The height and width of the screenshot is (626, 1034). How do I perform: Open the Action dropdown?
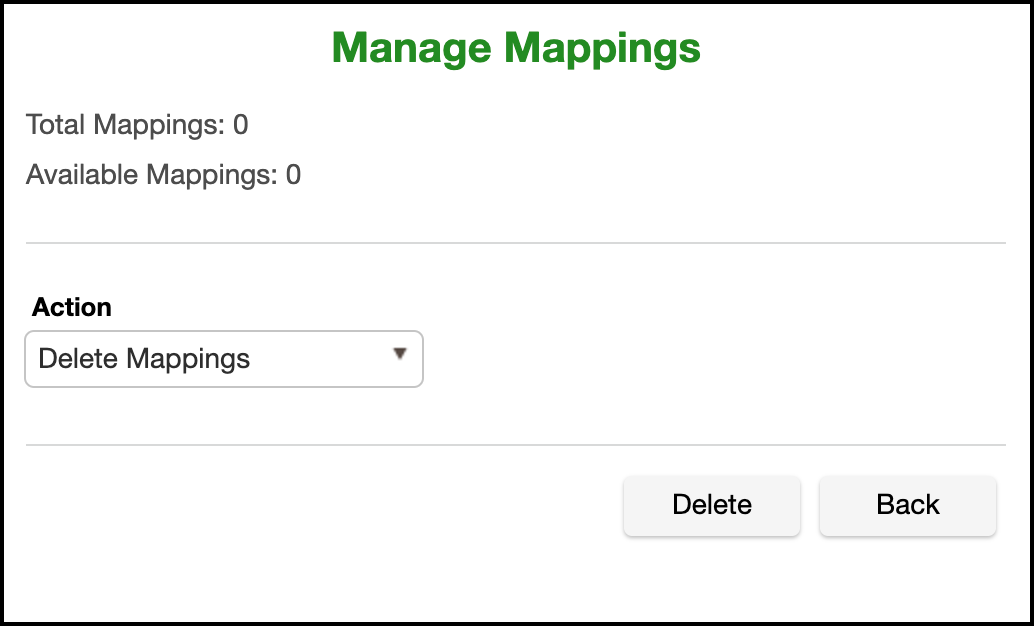tap(224, 359)
